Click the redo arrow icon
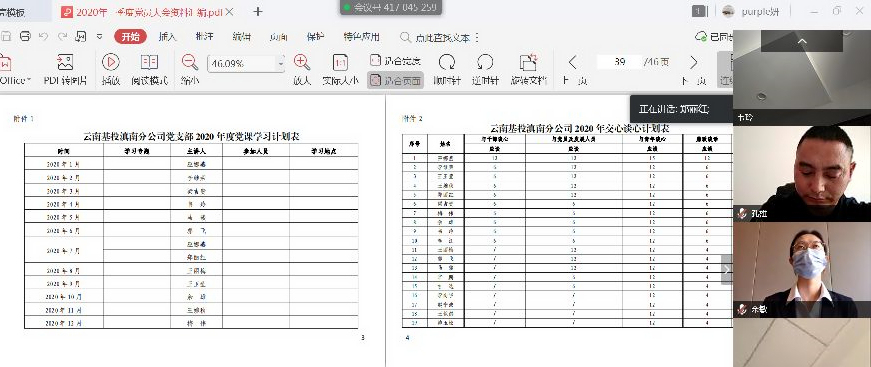The image size is (871, 367). pos(62,37)
